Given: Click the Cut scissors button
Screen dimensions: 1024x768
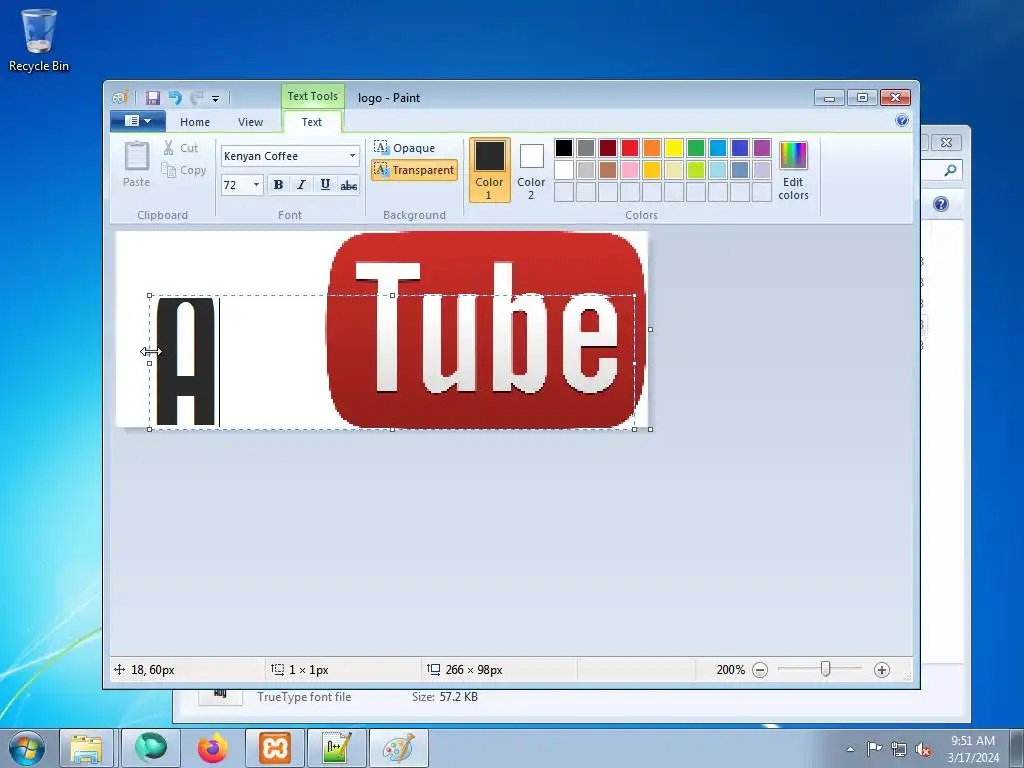Looking at the screenshot, I should point(181,148).
